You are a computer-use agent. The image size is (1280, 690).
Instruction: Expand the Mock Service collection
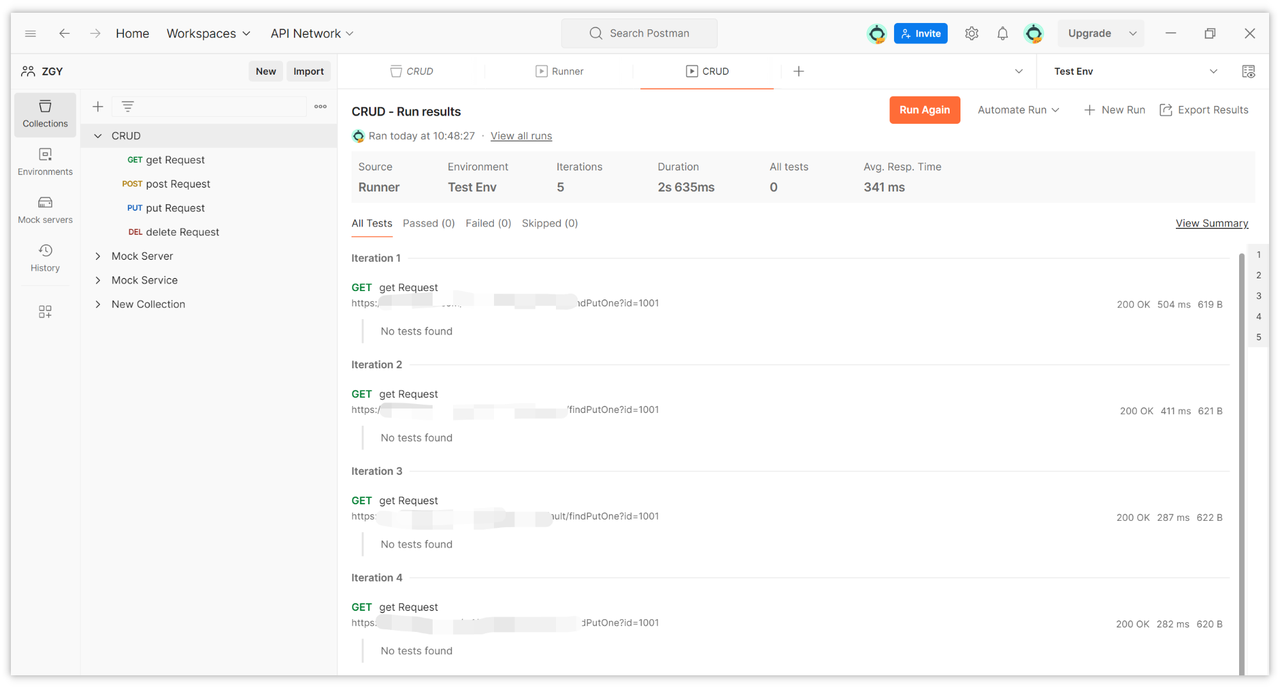click(x=98, y=280)
